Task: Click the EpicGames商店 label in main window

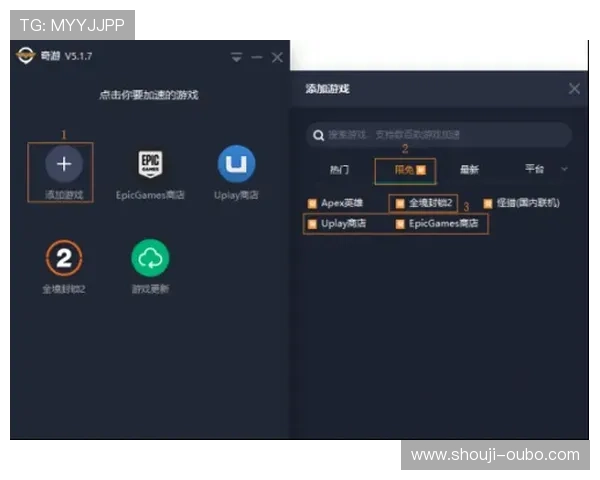Action: 150,195
